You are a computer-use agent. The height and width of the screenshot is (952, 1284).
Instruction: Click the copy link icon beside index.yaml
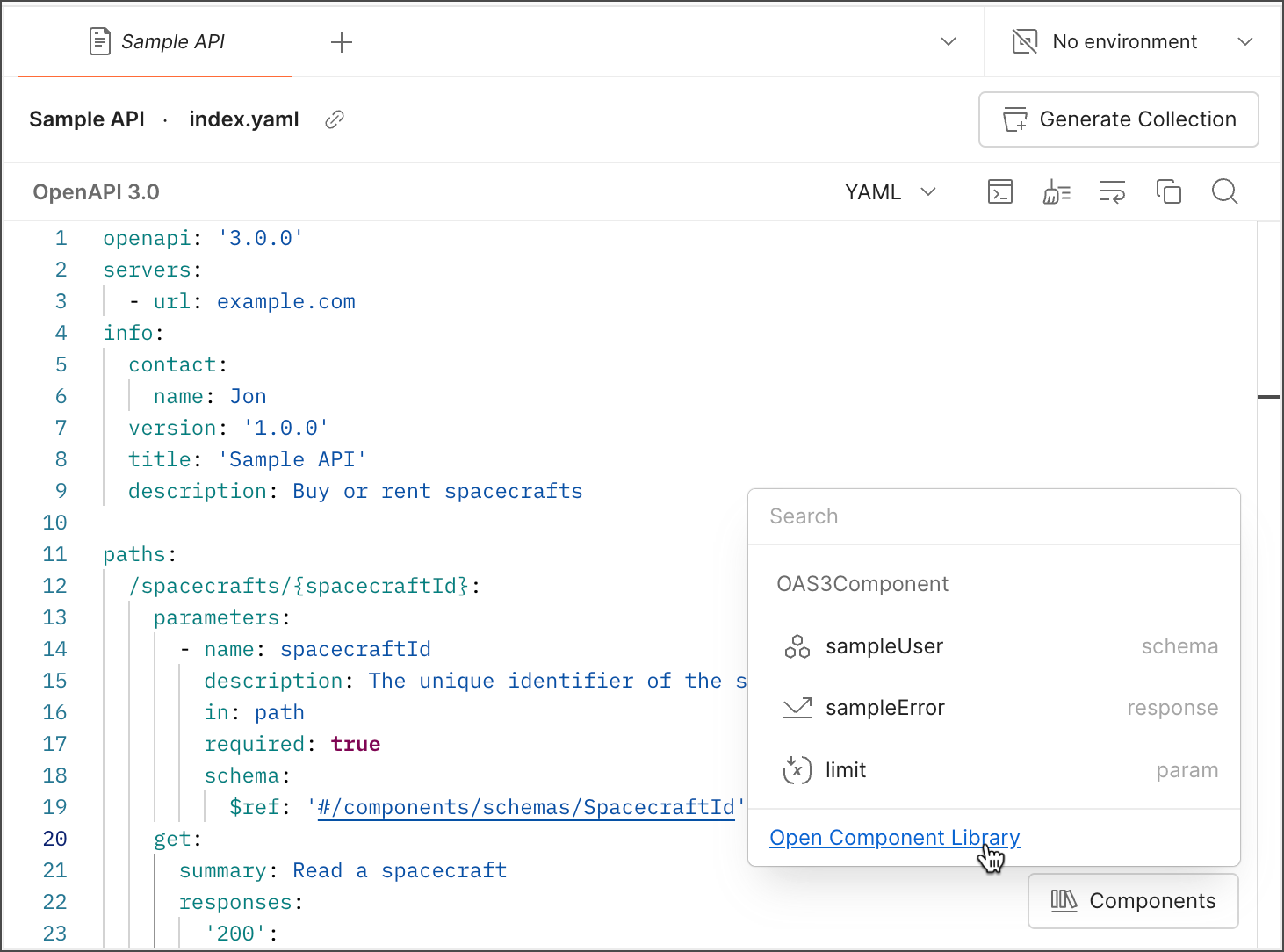[334, 119]
